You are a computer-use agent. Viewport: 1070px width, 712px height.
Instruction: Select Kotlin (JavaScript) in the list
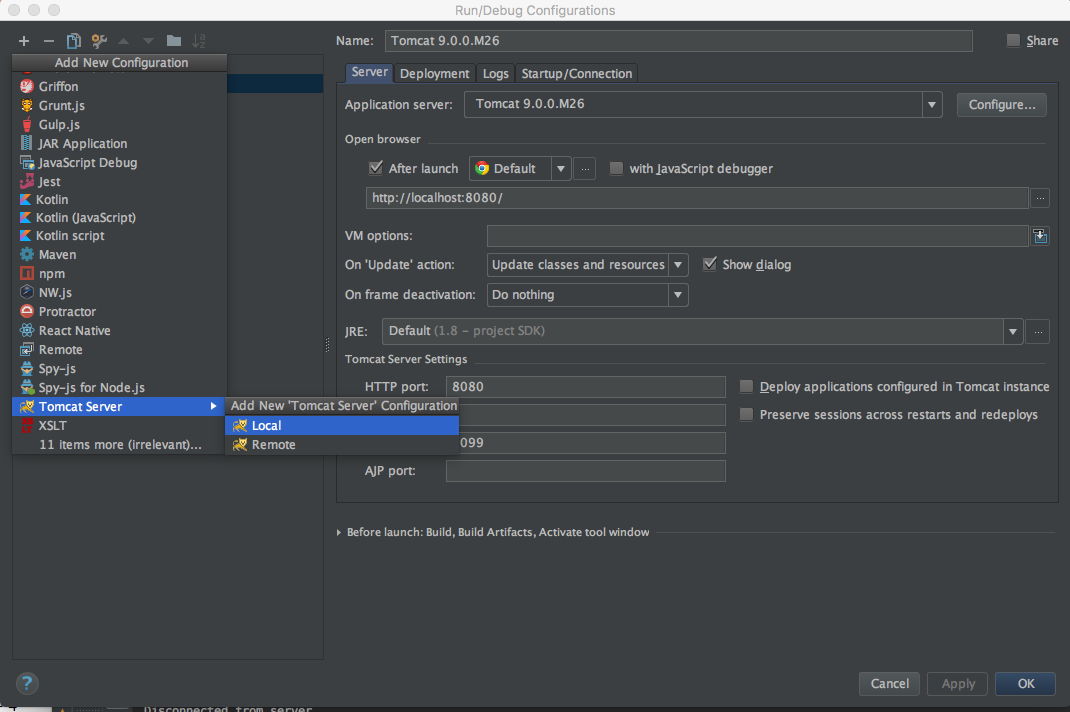[120, 218]
